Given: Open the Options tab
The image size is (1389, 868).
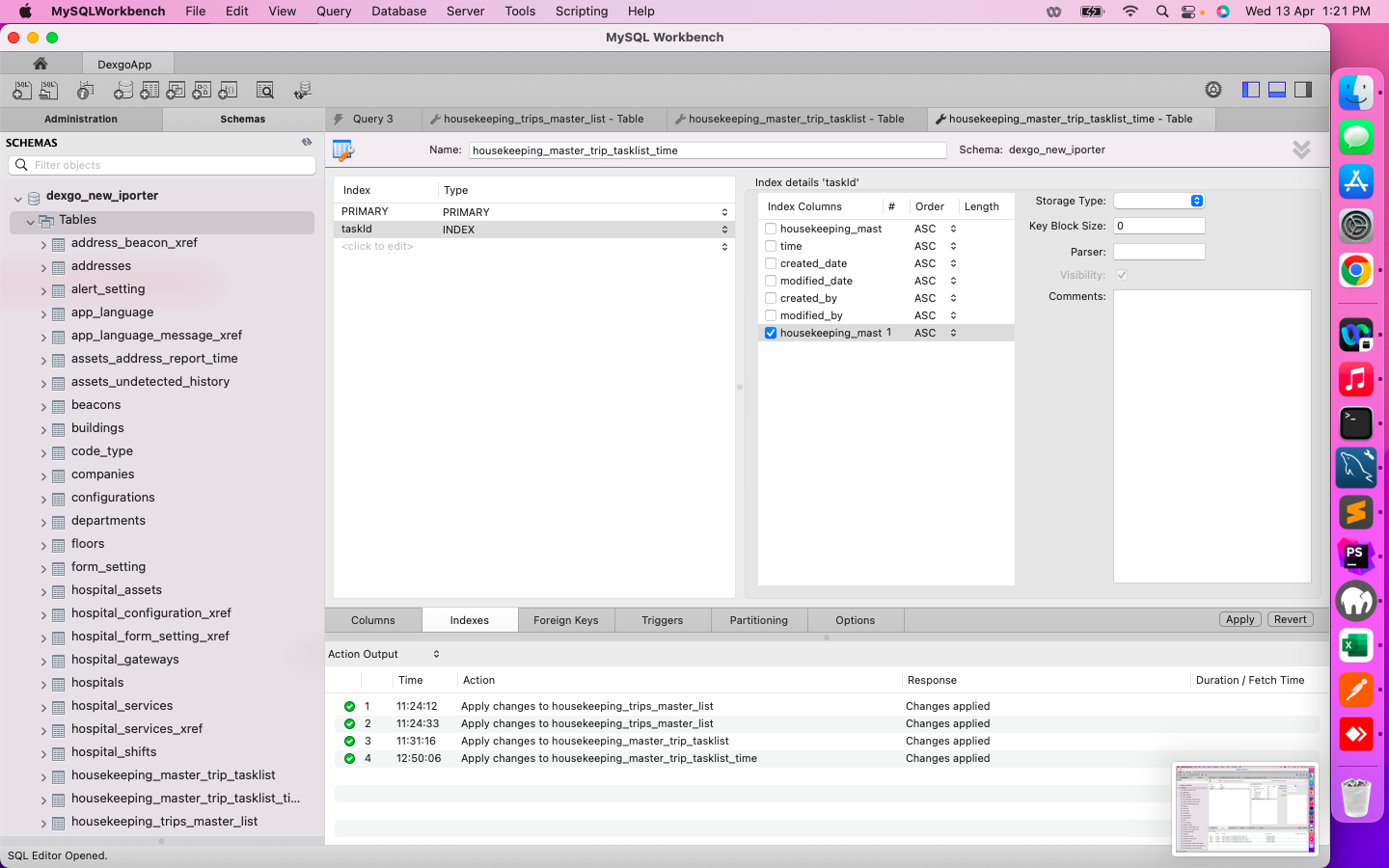Looking at the screenshot, I should tap(856, 620).
